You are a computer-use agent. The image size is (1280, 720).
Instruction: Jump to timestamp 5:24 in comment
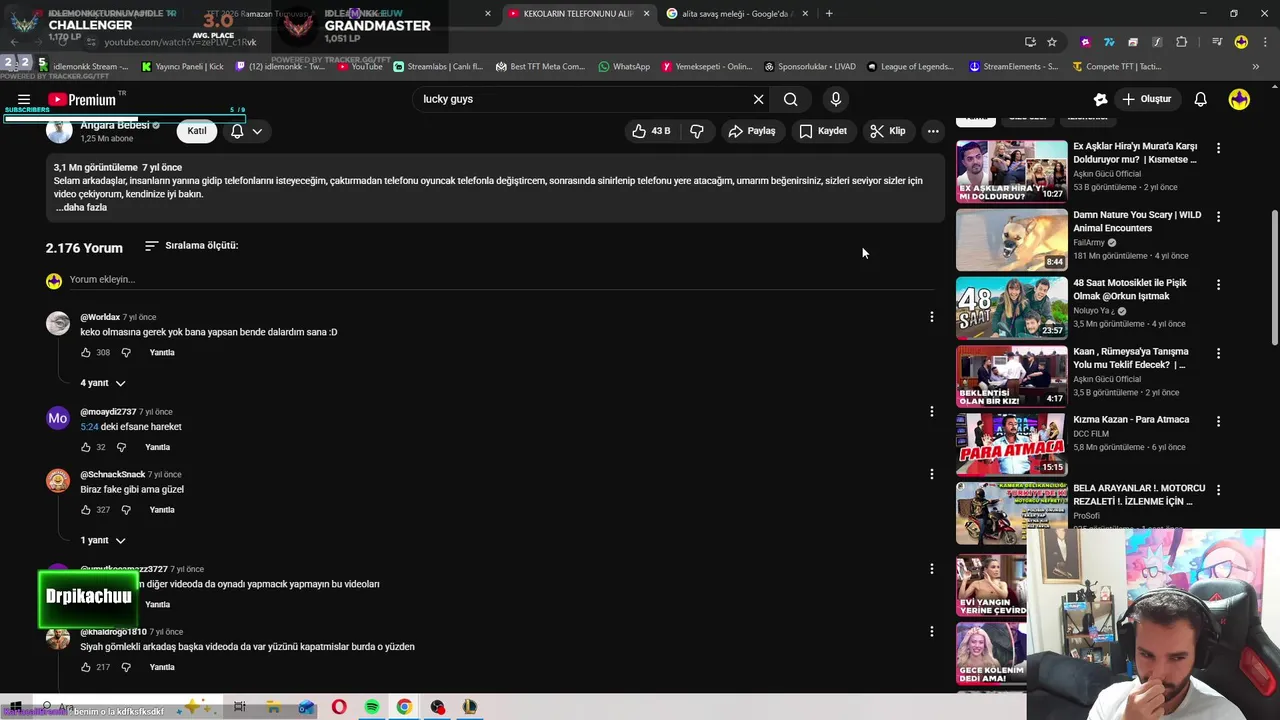click(x=89, y=427)
